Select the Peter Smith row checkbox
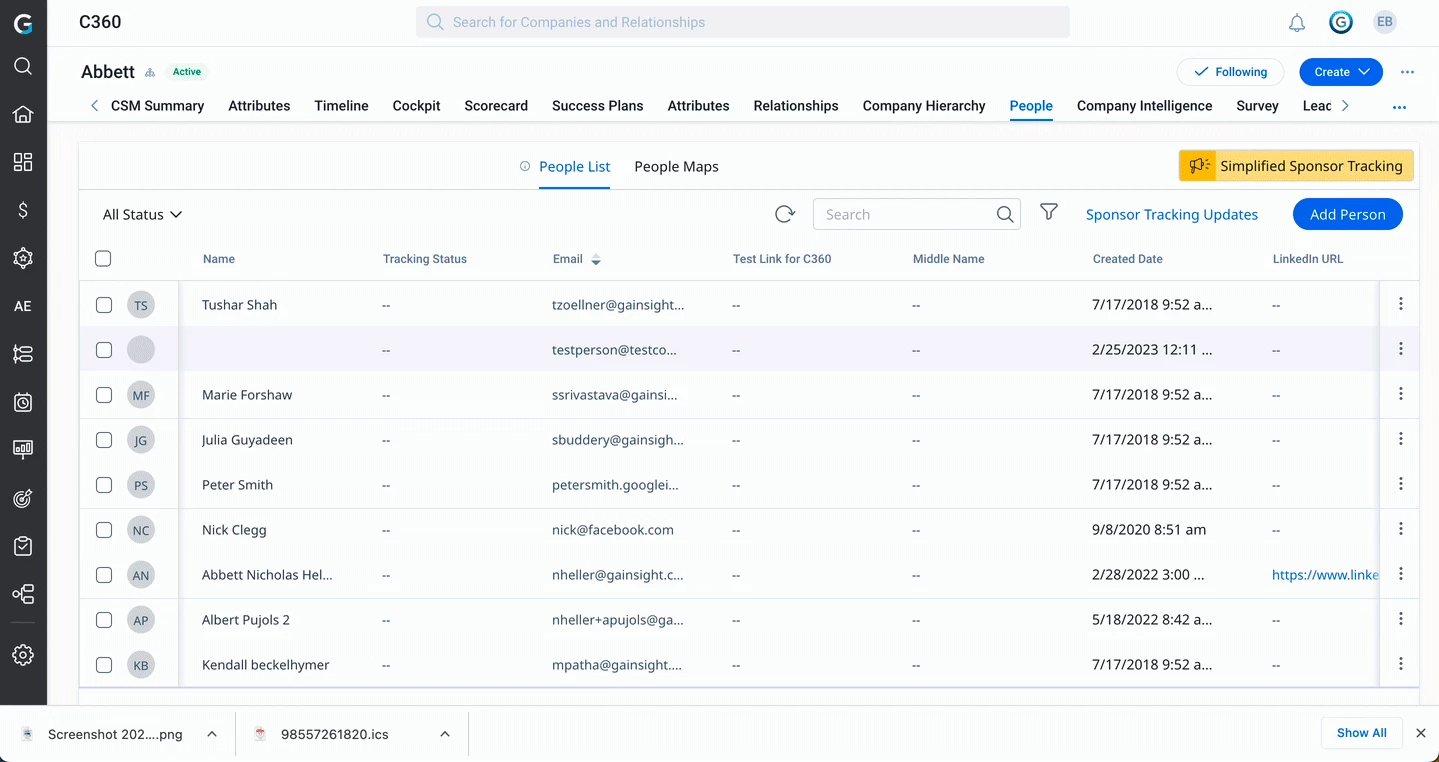Viewport: 1439px width, 762px height. [104, 485]
